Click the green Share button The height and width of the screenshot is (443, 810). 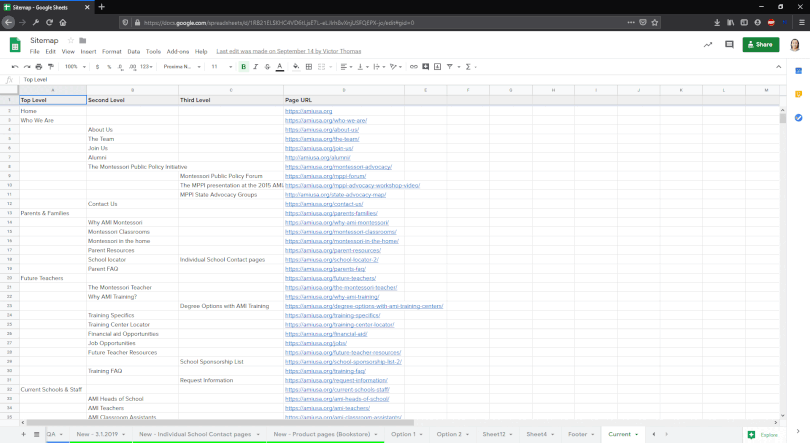coord(760,44)
